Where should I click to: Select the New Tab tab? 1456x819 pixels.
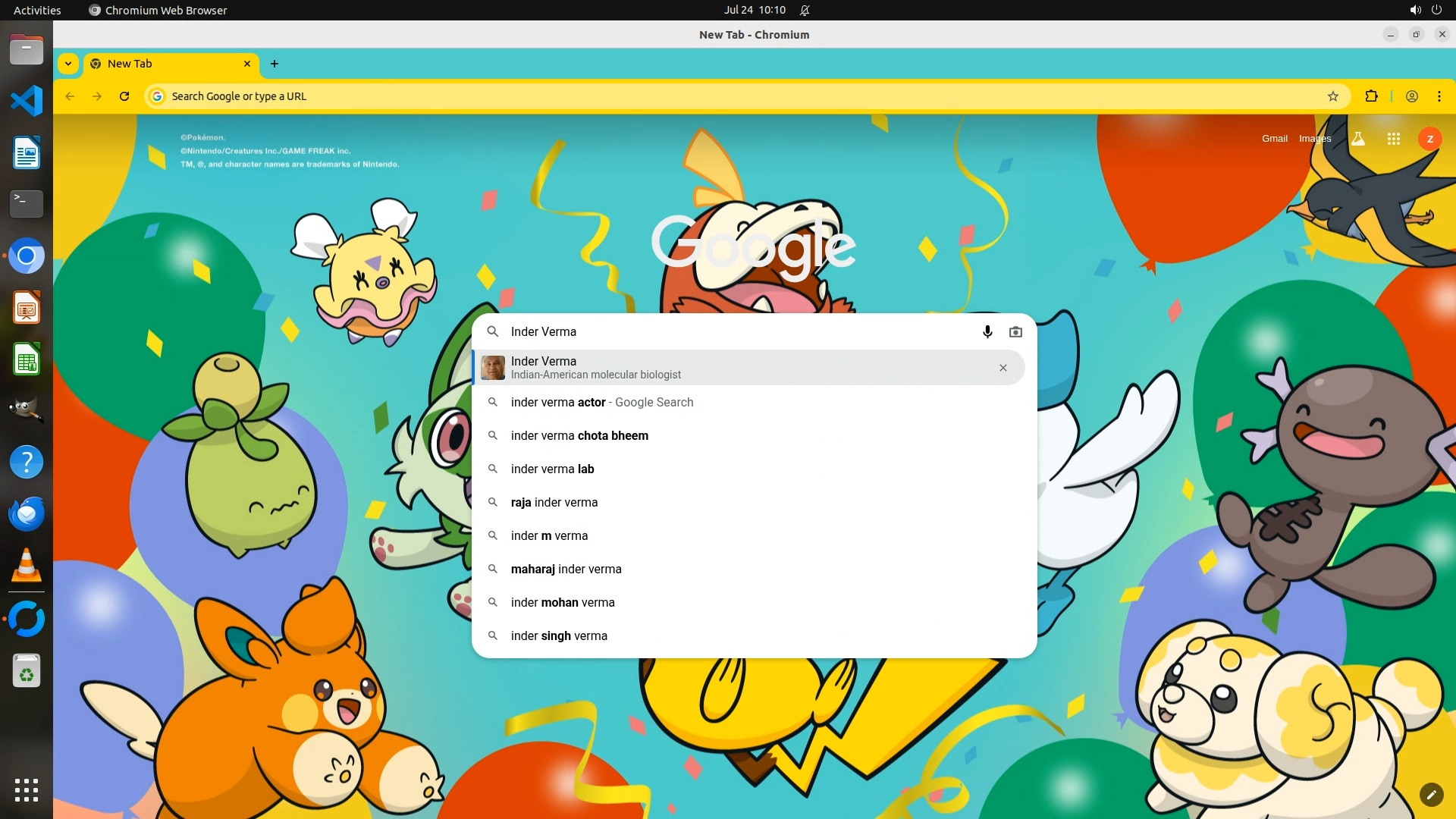167,64
